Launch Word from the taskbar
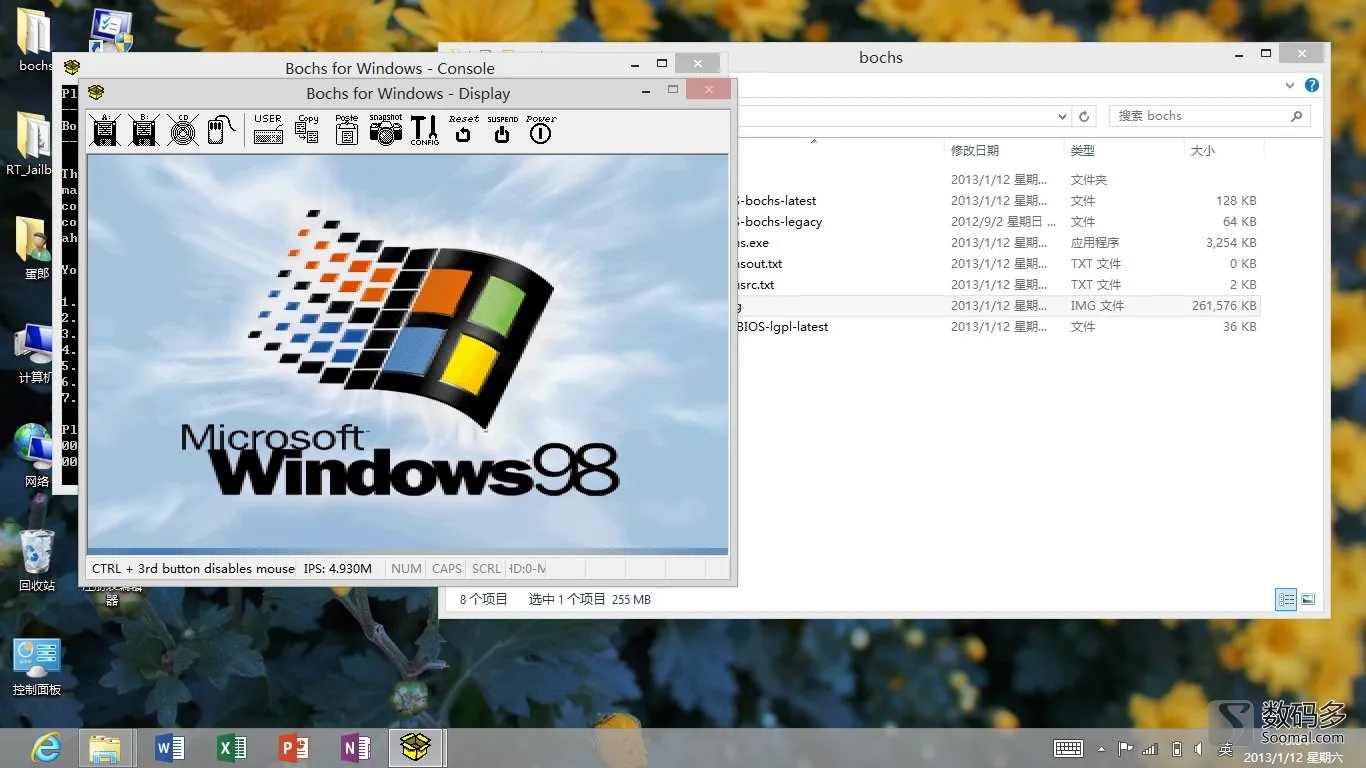Screen dimensions: 1366x768 pyautogui.click(x=170, y=747)
